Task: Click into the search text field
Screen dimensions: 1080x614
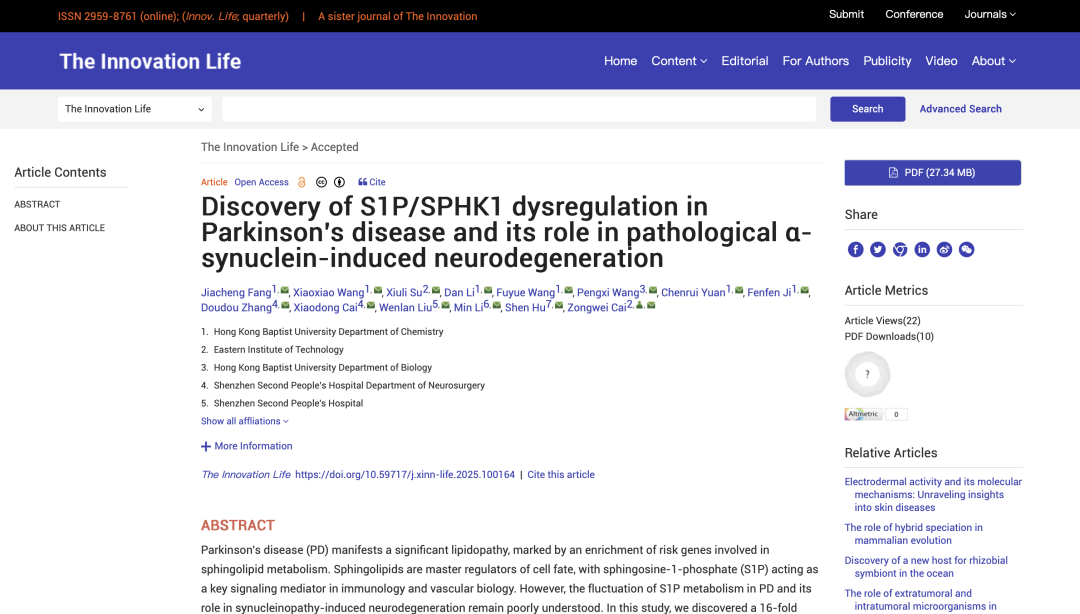Action: (x=518, y=109)
